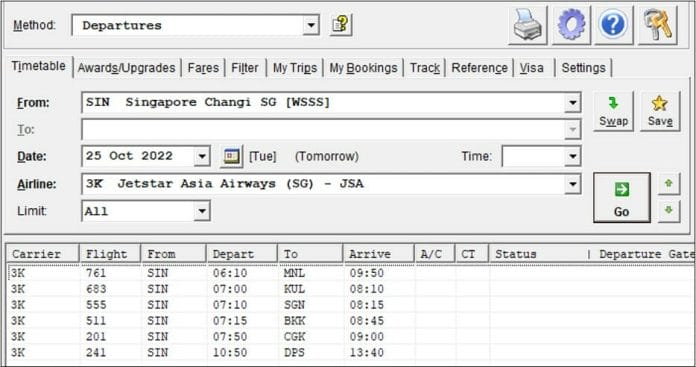The image size is (696, 367).
Task: Expand the From airport dropdown
Action: pos(573,103)
